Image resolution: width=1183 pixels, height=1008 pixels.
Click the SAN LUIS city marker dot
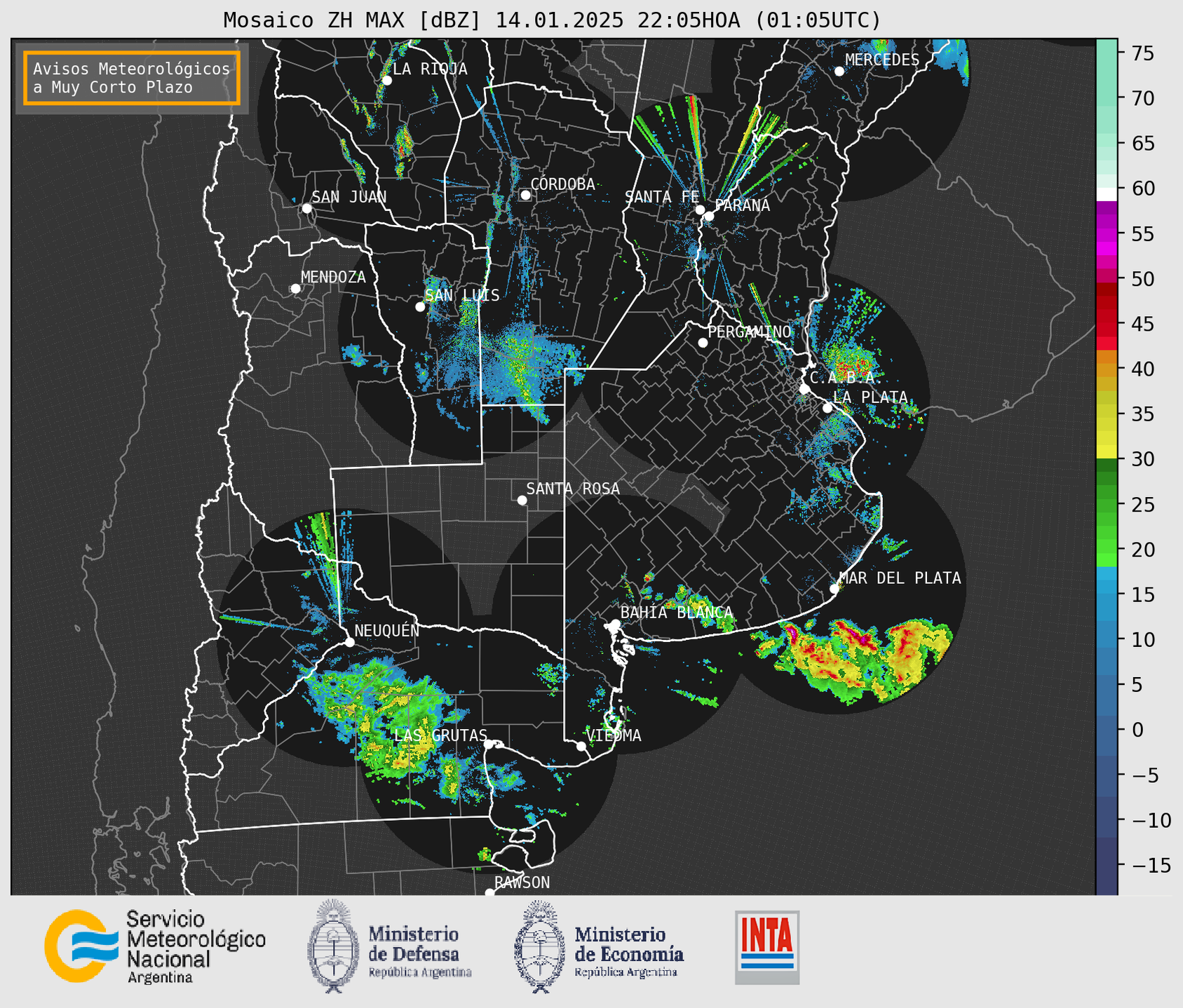pos(420,307)
